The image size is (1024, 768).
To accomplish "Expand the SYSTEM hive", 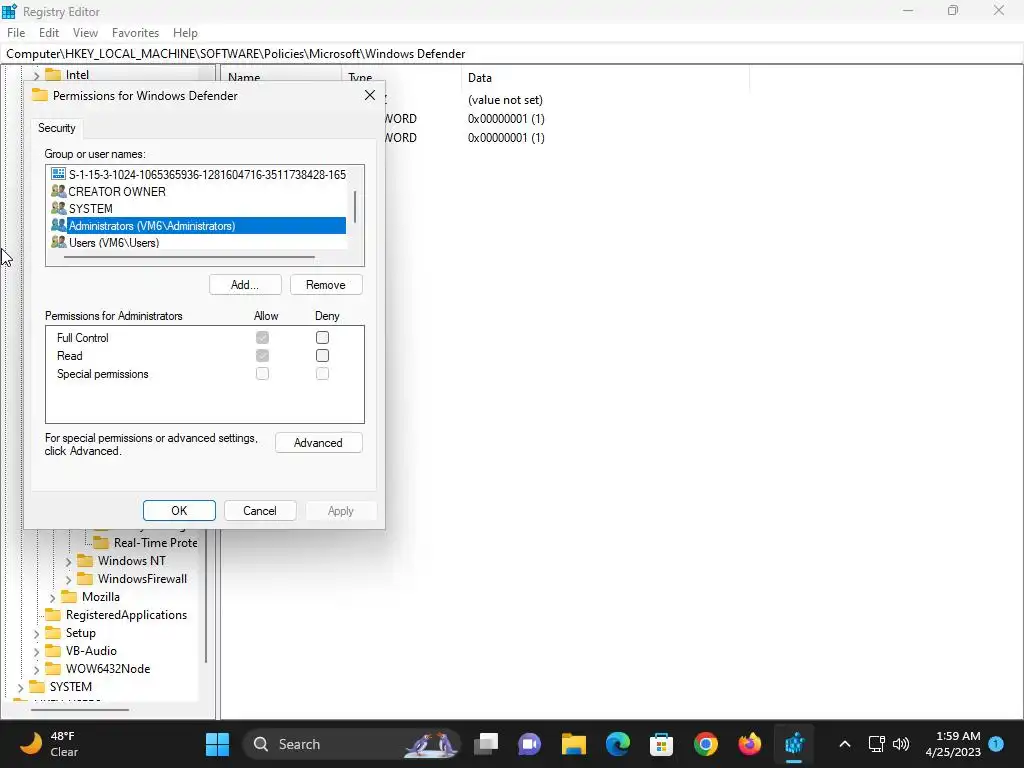I will pos(21,688).
